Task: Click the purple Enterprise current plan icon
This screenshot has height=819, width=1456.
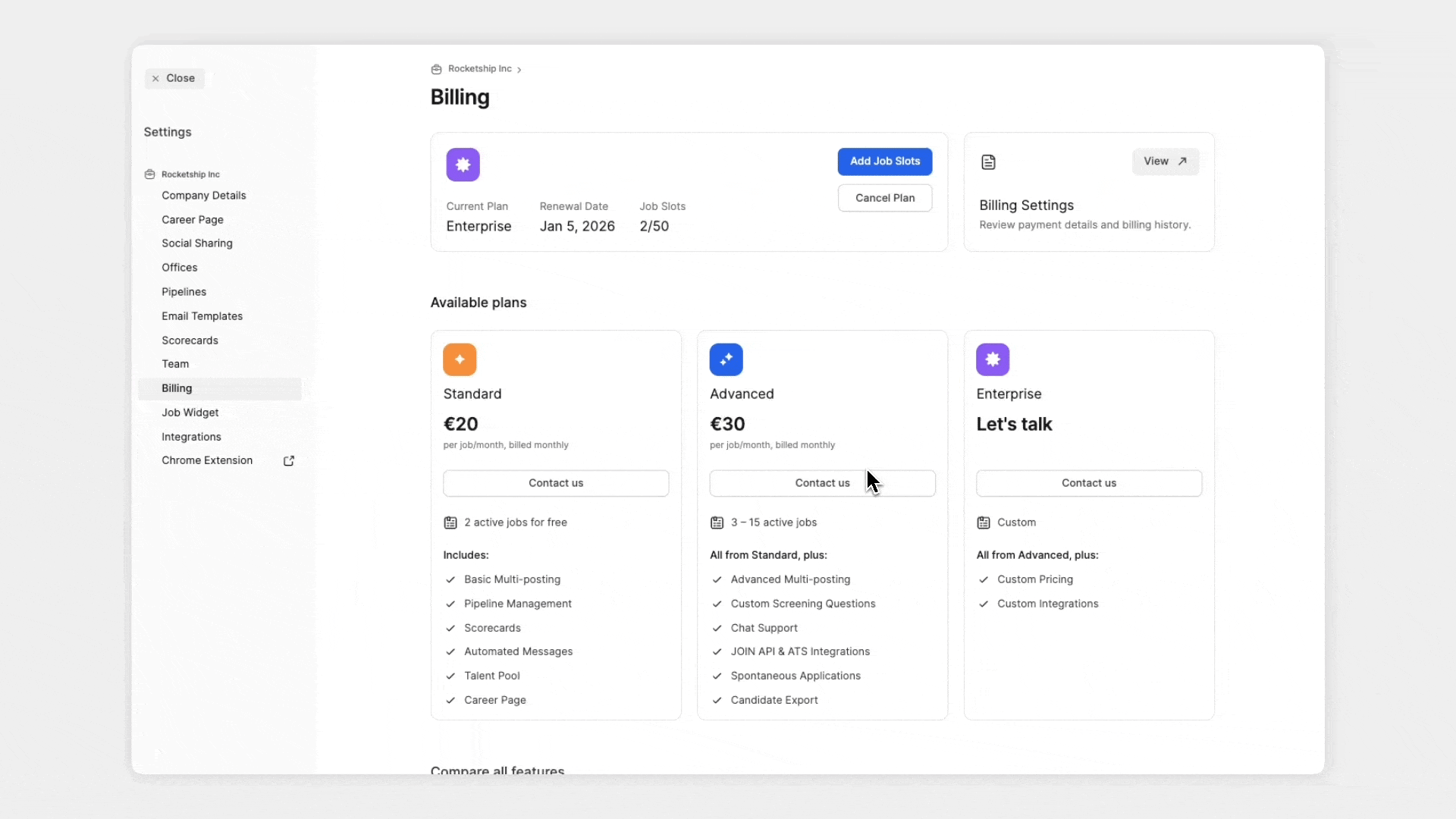Action: click(x=463, y=165)
